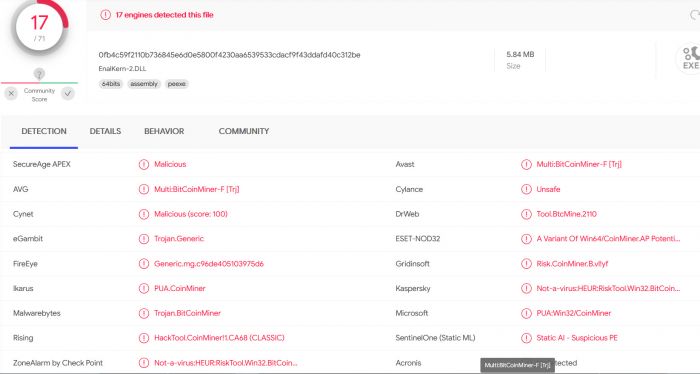Click the alert icon in Avast row
The width and height of the screenshot is (700, 374).
[526, 164]
